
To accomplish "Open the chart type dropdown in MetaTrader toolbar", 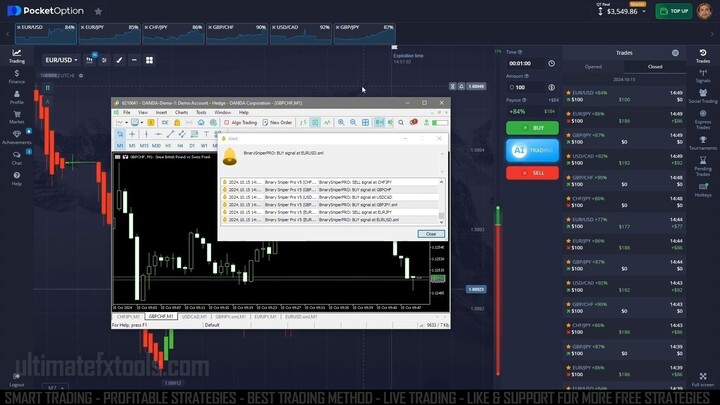I will click(123, 123).
